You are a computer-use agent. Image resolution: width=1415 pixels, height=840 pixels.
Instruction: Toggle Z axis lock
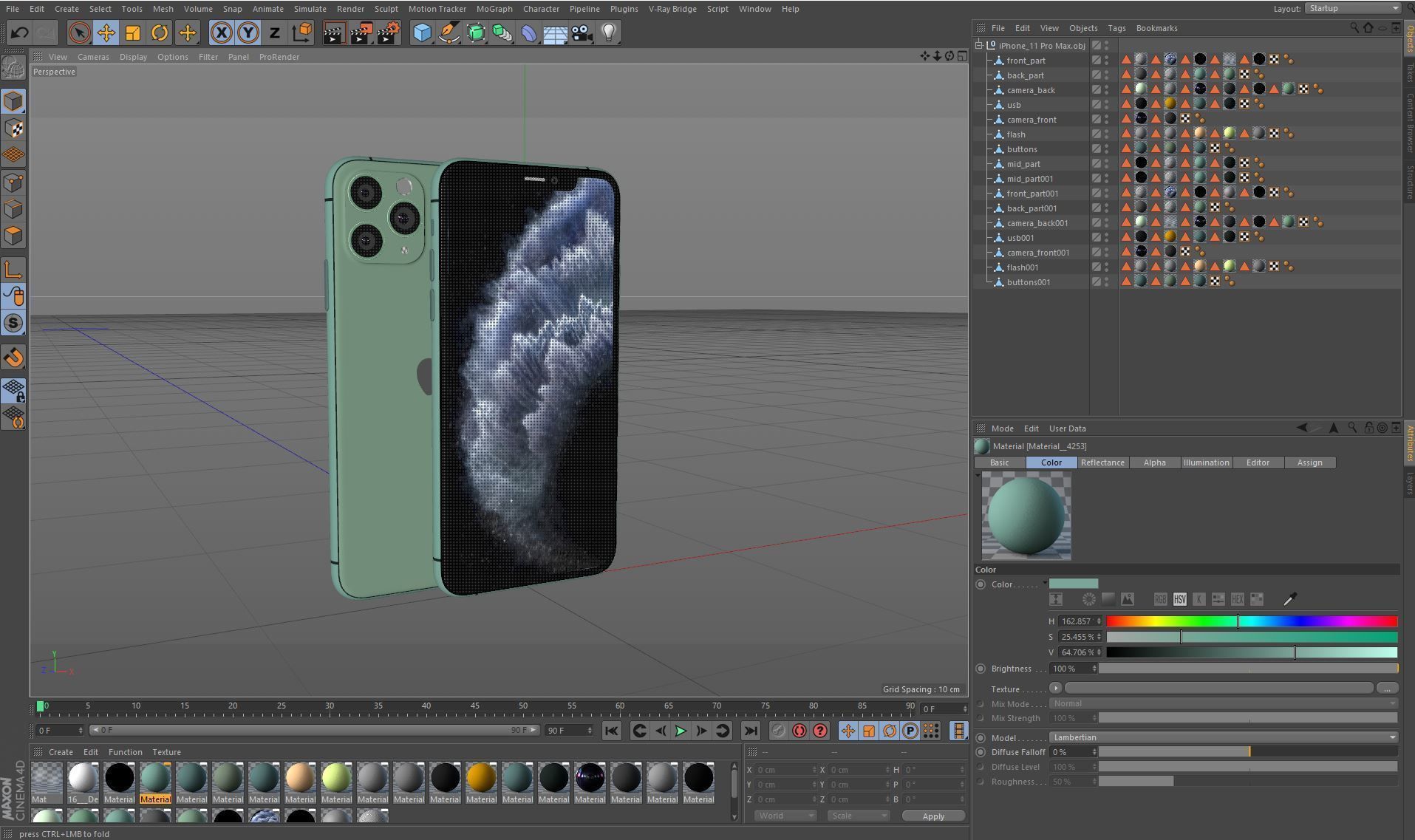point(275,33)
